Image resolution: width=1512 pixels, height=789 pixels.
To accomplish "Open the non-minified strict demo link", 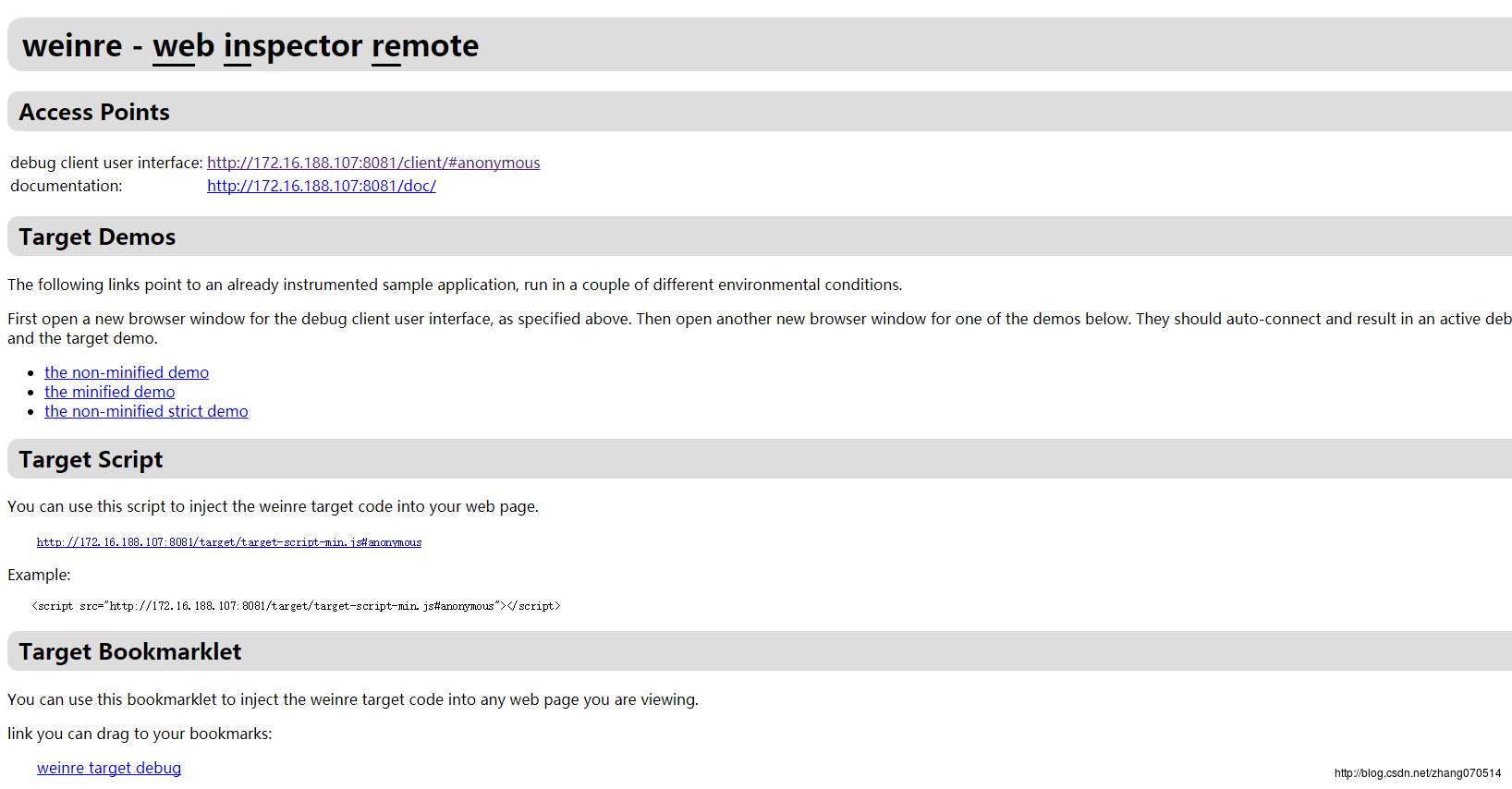I will click(146, 411).
